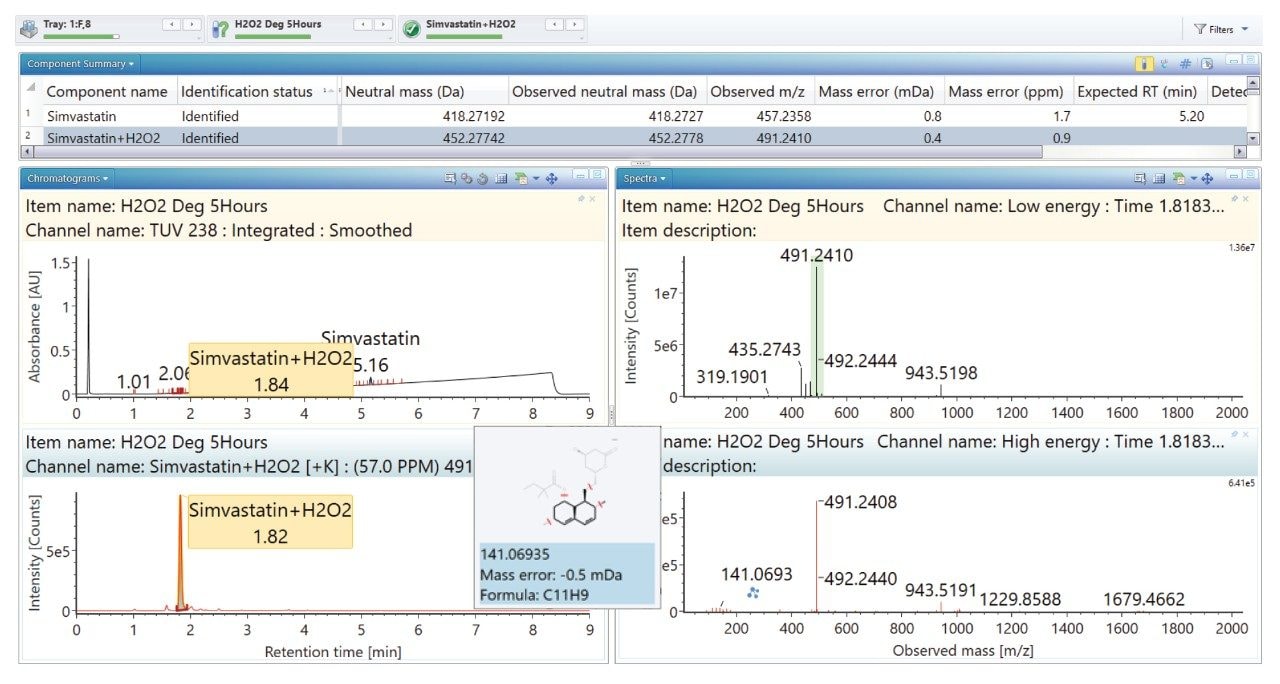Toggle the highlighted yellow icon in Component Summary toolbar
The image size is (1280, 684).
point(1144,64)
